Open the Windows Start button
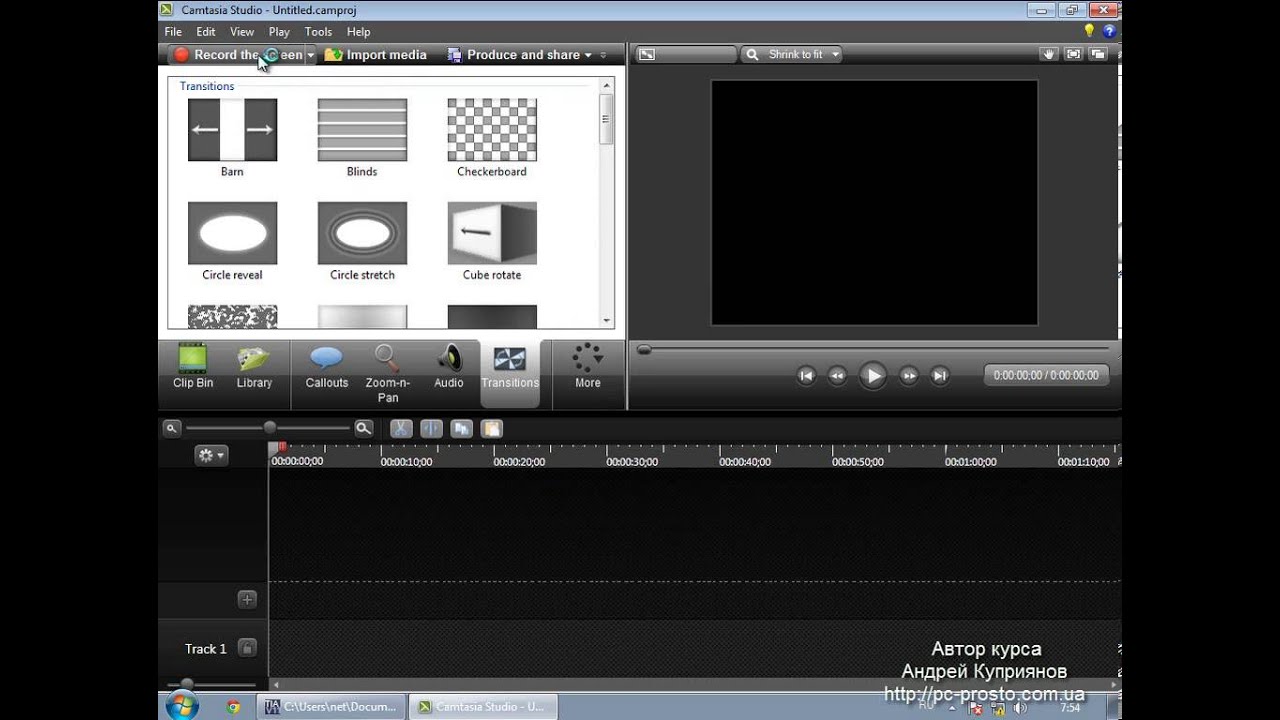 [181, 706]
